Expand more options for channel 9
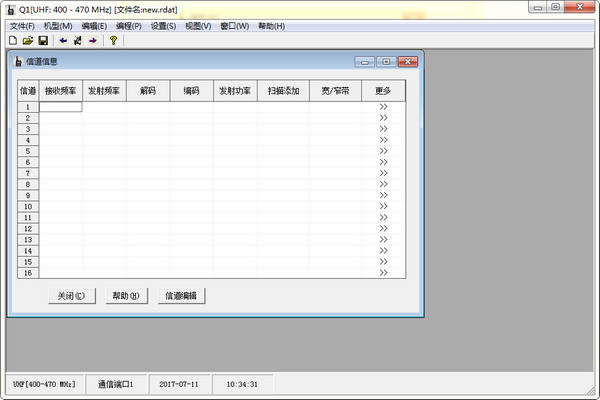The width and height of the screenshot is (600, 400). coord(383,196)
